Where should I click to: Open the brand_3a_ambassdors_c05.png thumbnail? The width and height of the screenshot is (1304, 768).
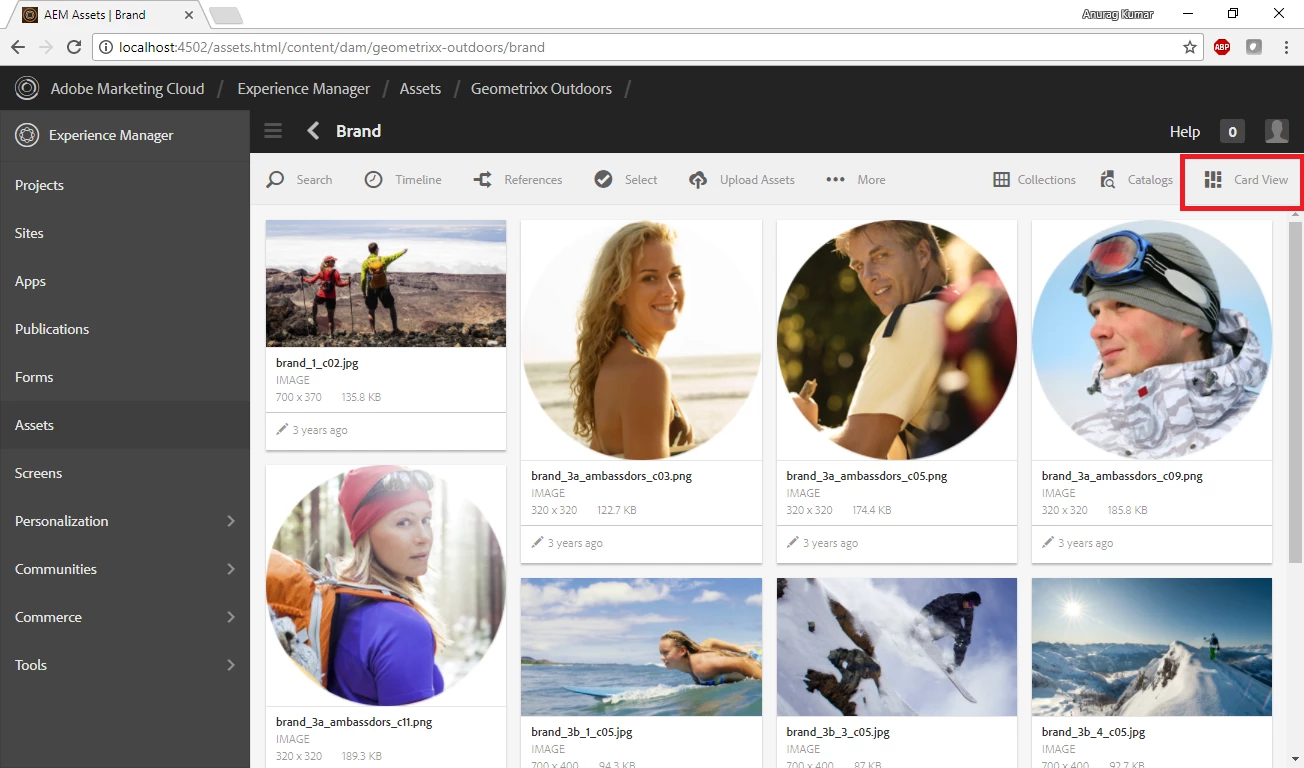(897, 340)
